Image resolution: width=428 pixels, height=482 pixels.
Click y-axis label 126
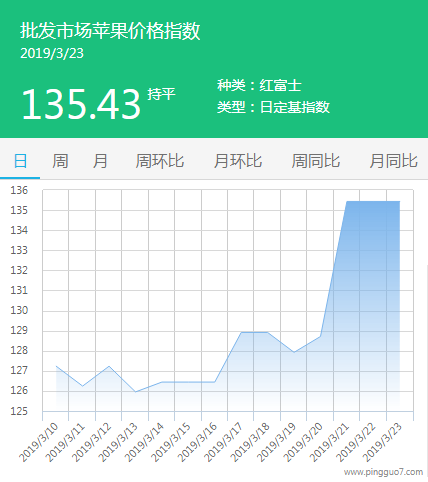tap(19, 391)
